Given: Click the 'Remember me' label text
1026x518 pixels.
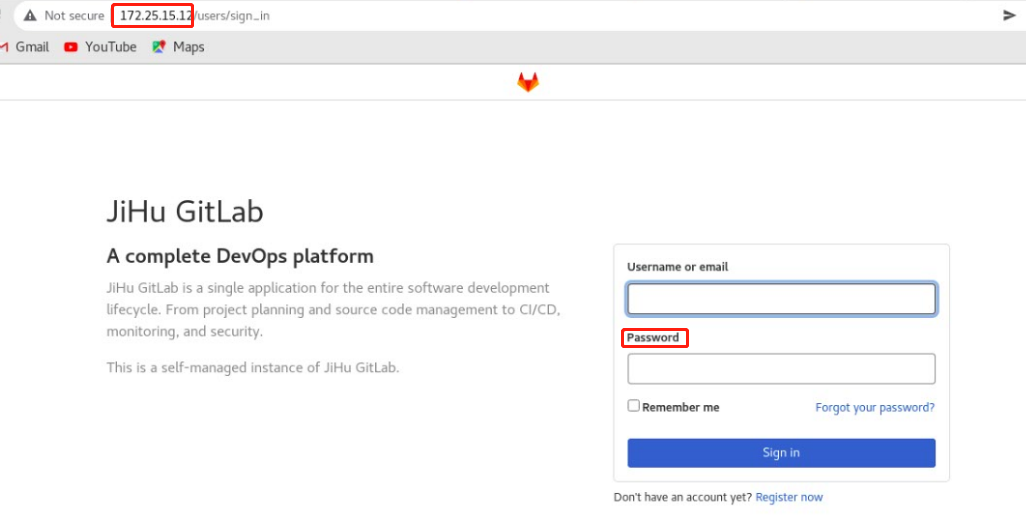Looking at the screenshot, I should [x=681, y=407].
